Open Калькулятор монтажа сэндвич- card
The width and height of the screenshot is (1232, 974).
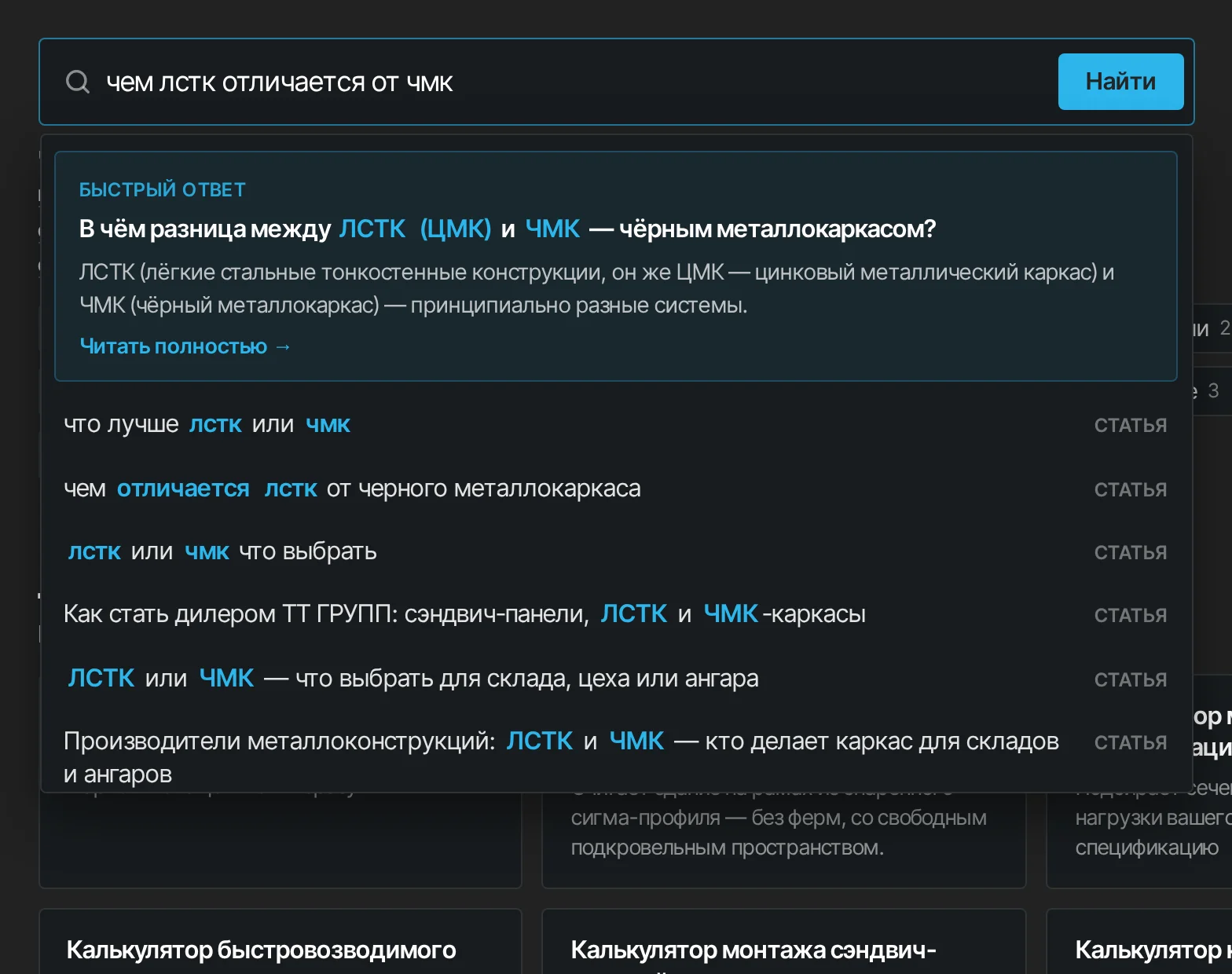784,943
